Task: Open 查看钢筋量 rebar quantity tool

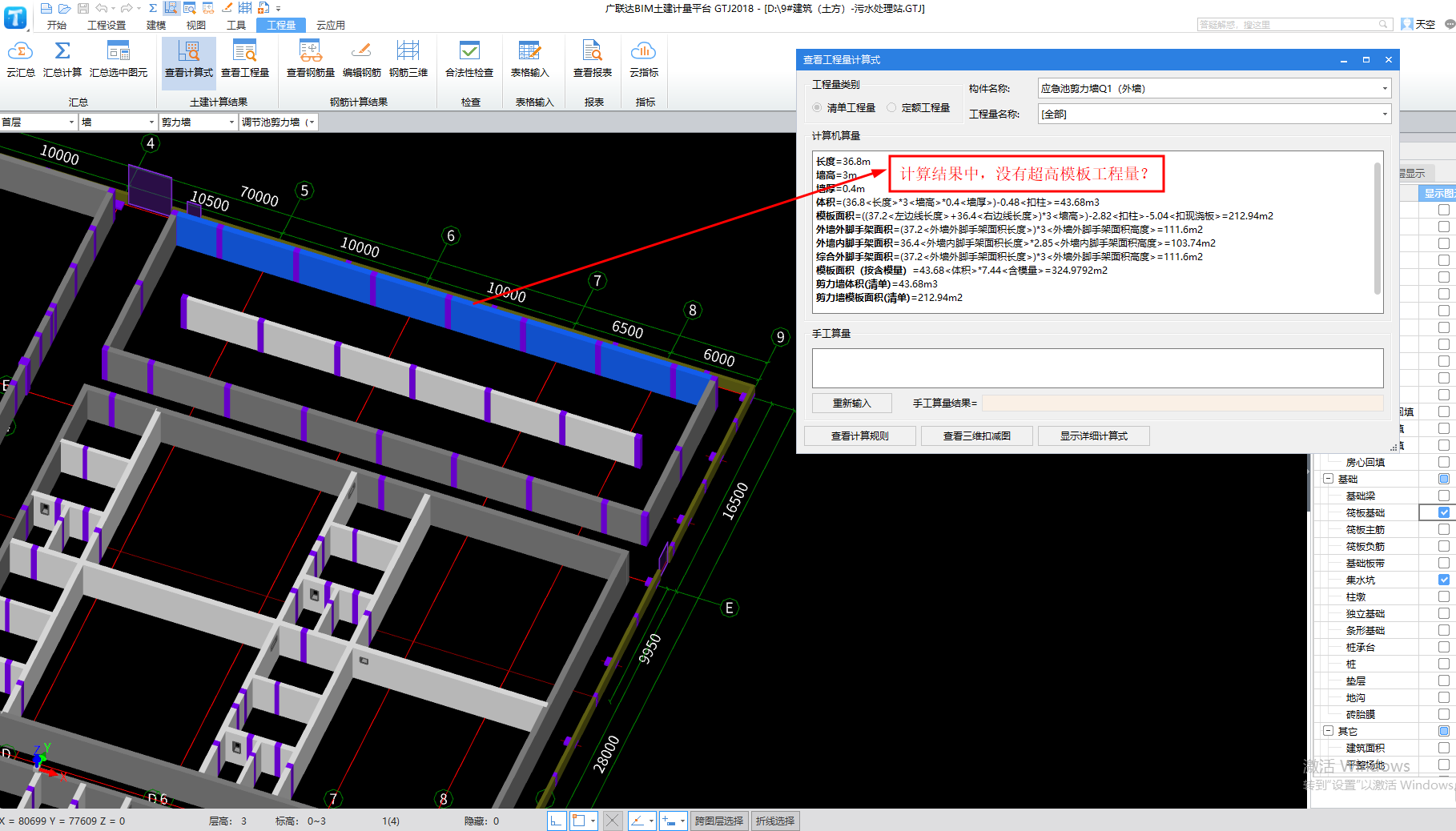Action: (311, 59)
